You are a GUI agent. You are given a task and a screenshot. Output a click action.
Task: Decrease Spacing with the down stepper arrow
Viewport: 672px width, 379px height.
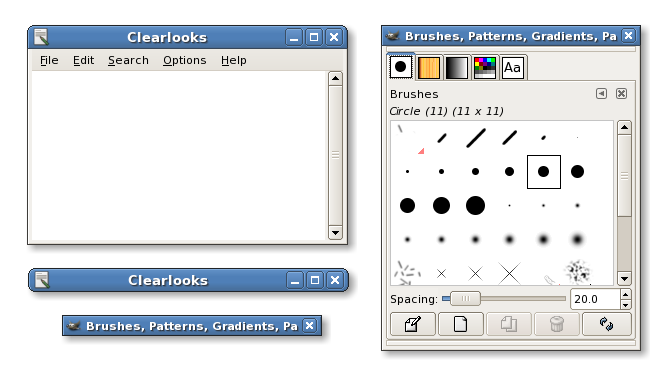point(626,304)
